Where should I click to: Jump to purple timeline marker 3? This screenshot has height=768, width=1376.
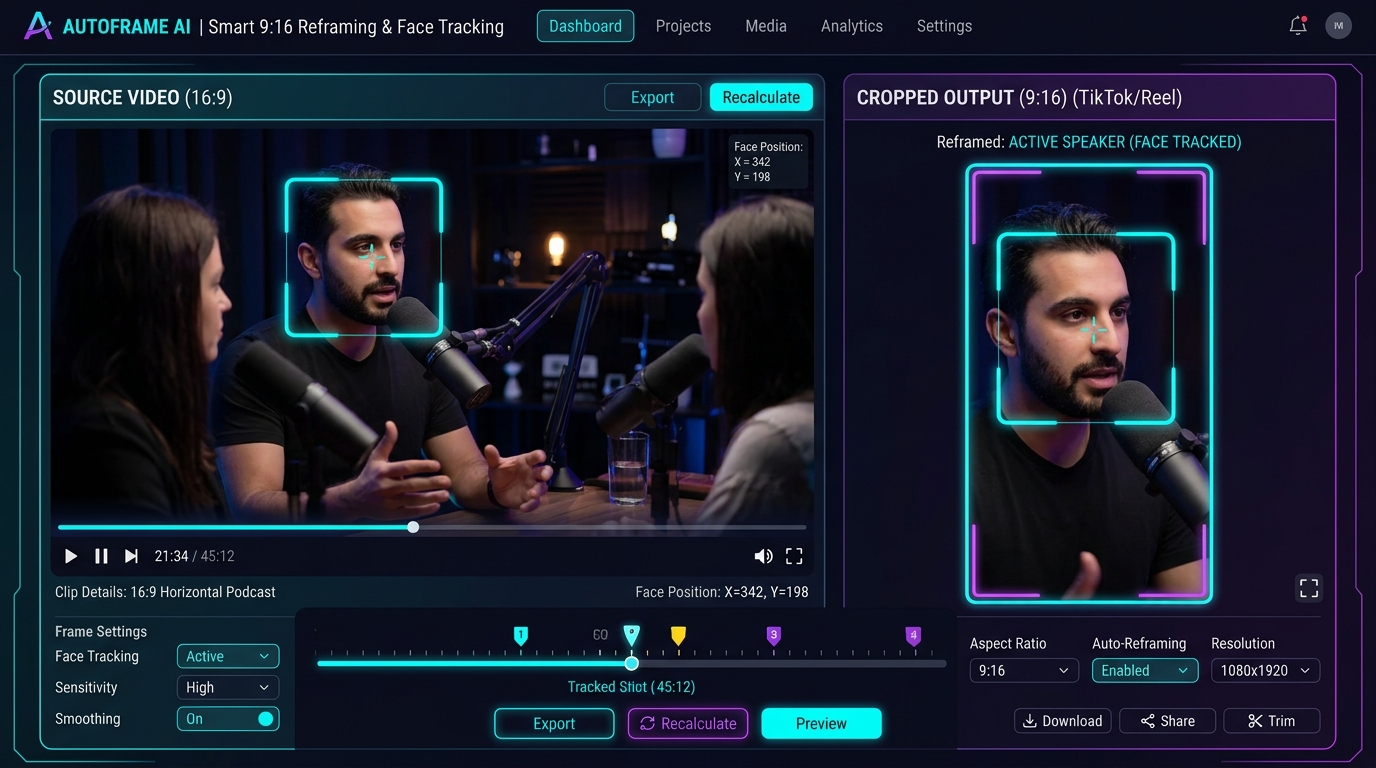(773, 636)
